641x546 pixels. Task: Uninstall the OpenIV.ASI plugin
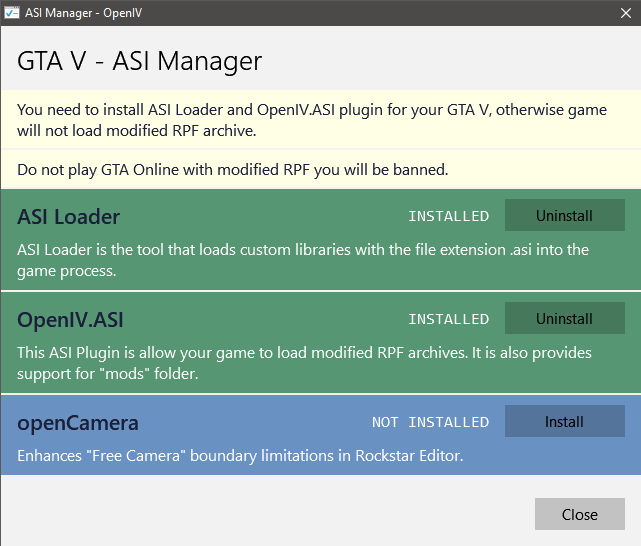[564, 319]
